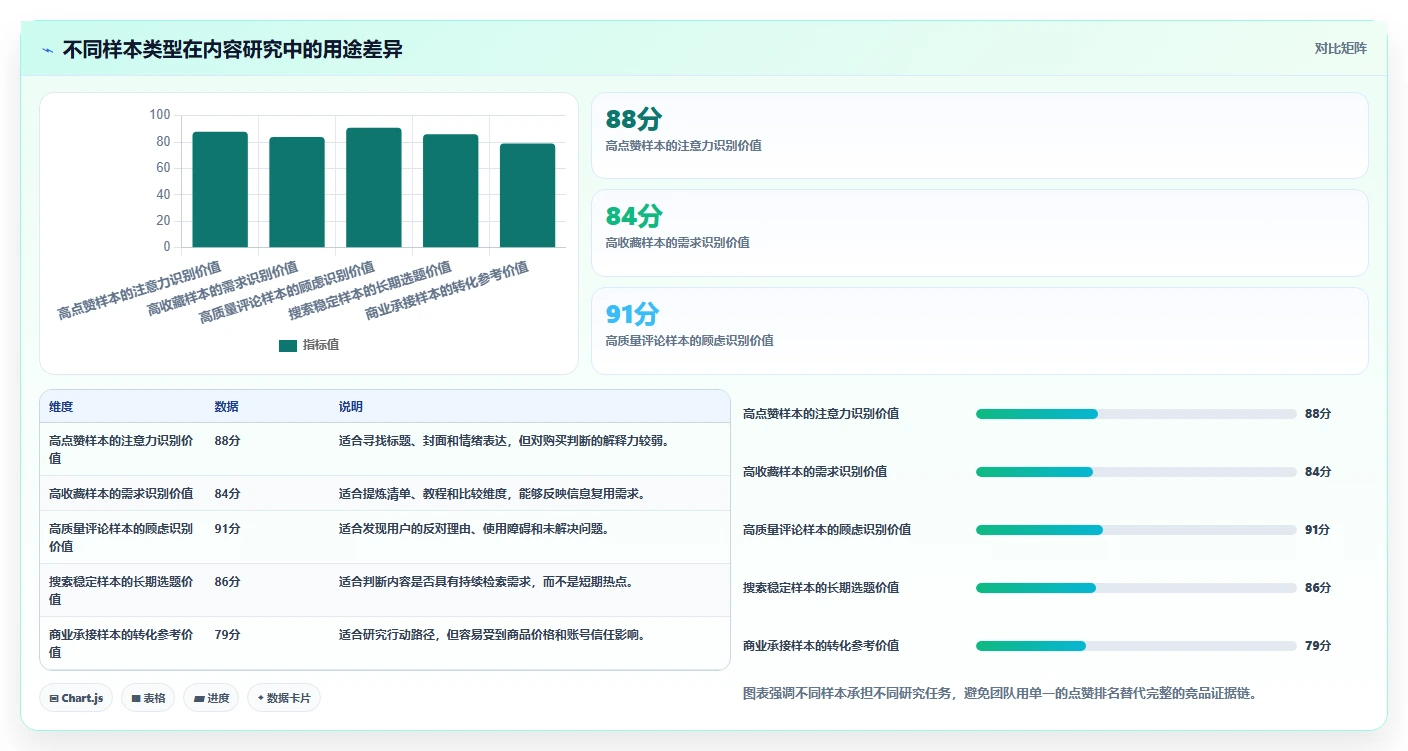Click table cell 搜索稳定样本的长期选题价值 in 维度 column
The height and width of the screenshot is (751, 1408).
click(x=121, y=590)
